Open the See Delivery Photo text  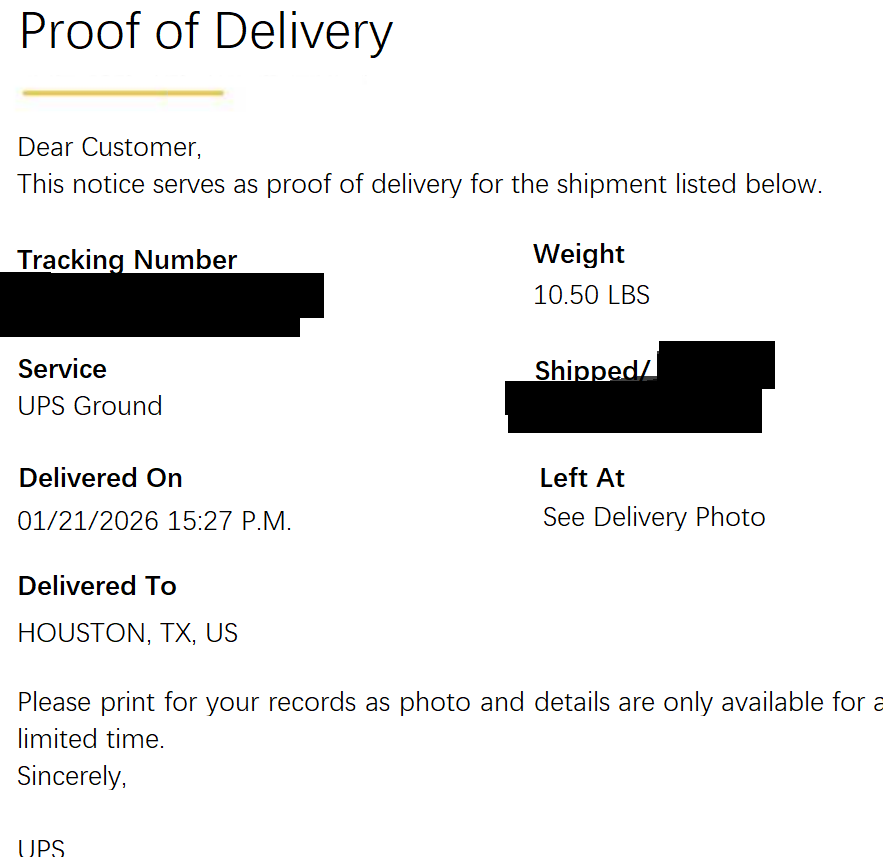[x=654, y=517]
